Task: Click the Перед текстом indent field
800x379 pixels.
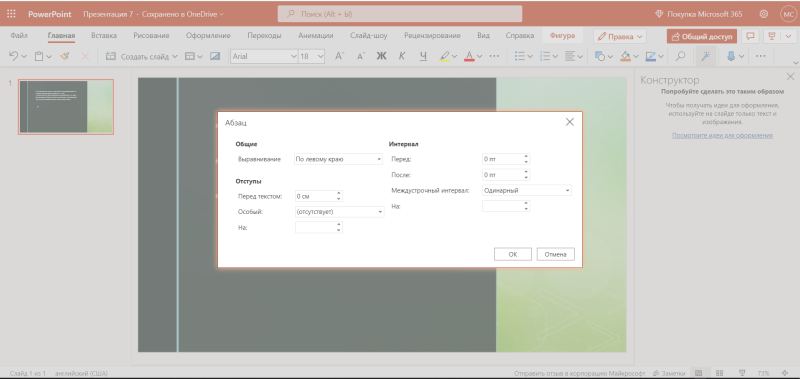Action: 318,196
